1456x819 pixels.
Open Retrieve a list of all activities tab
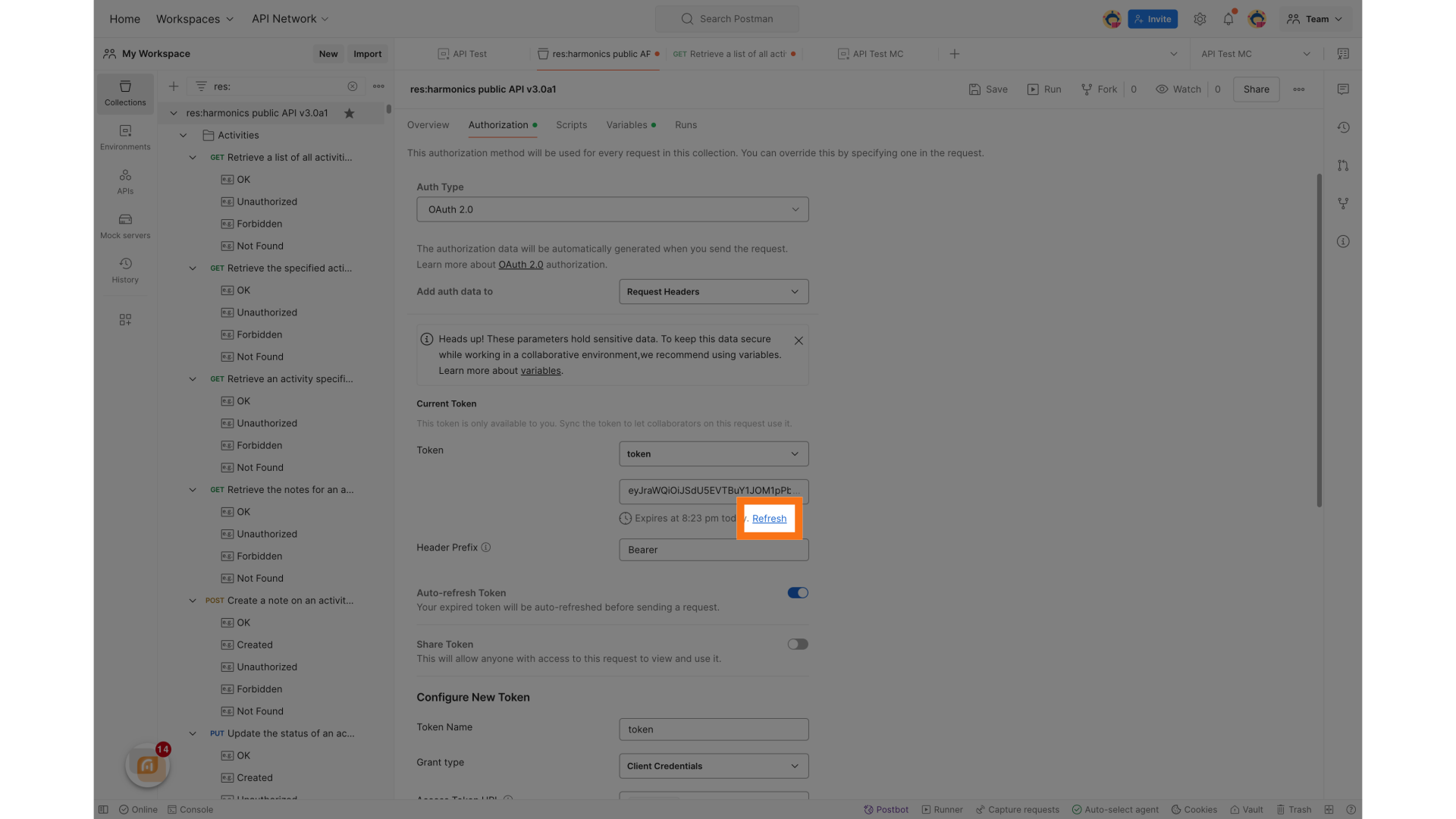point(734,54)
